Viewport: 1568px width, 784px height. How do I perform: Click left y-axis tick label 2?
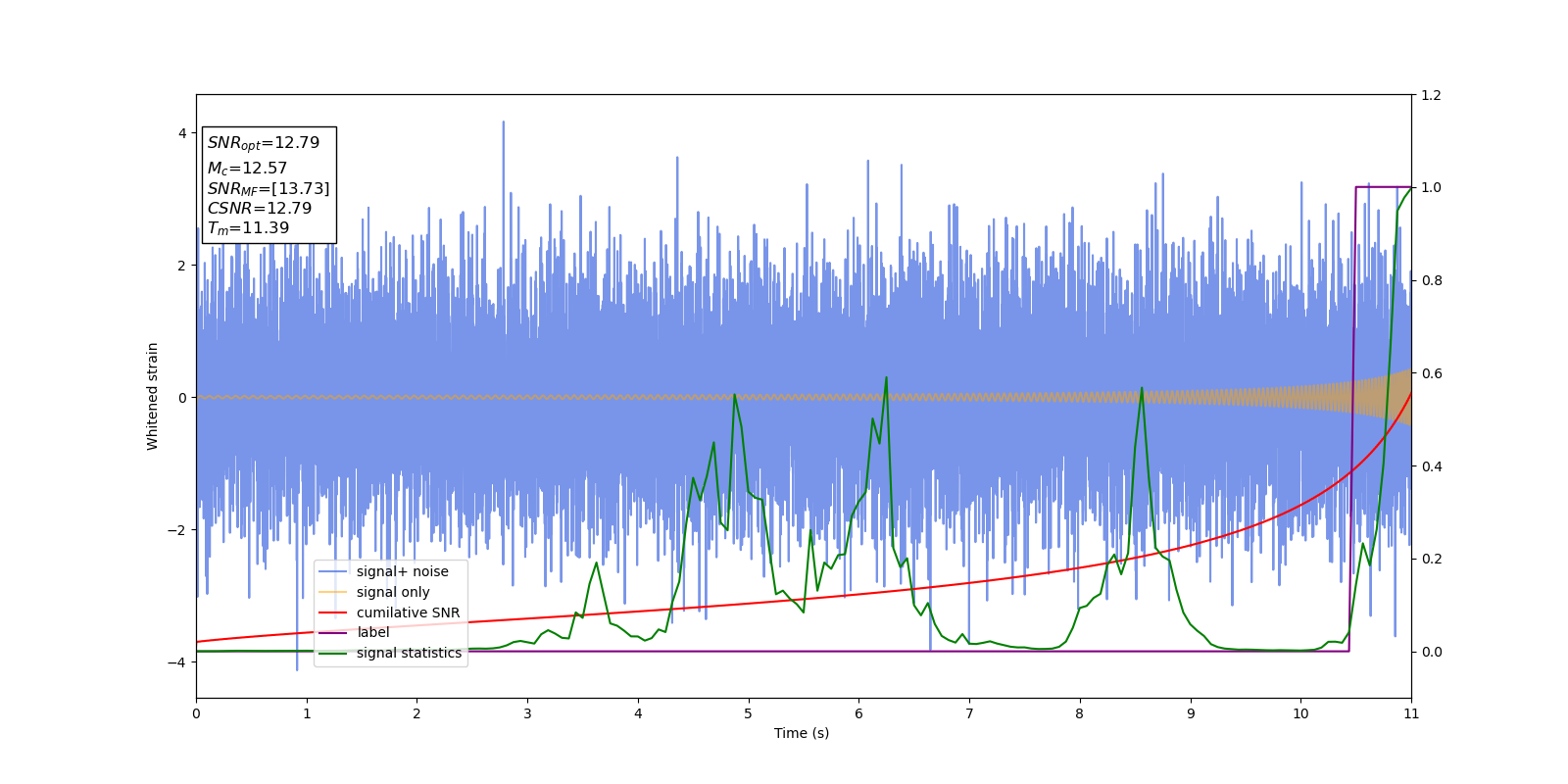181,266
